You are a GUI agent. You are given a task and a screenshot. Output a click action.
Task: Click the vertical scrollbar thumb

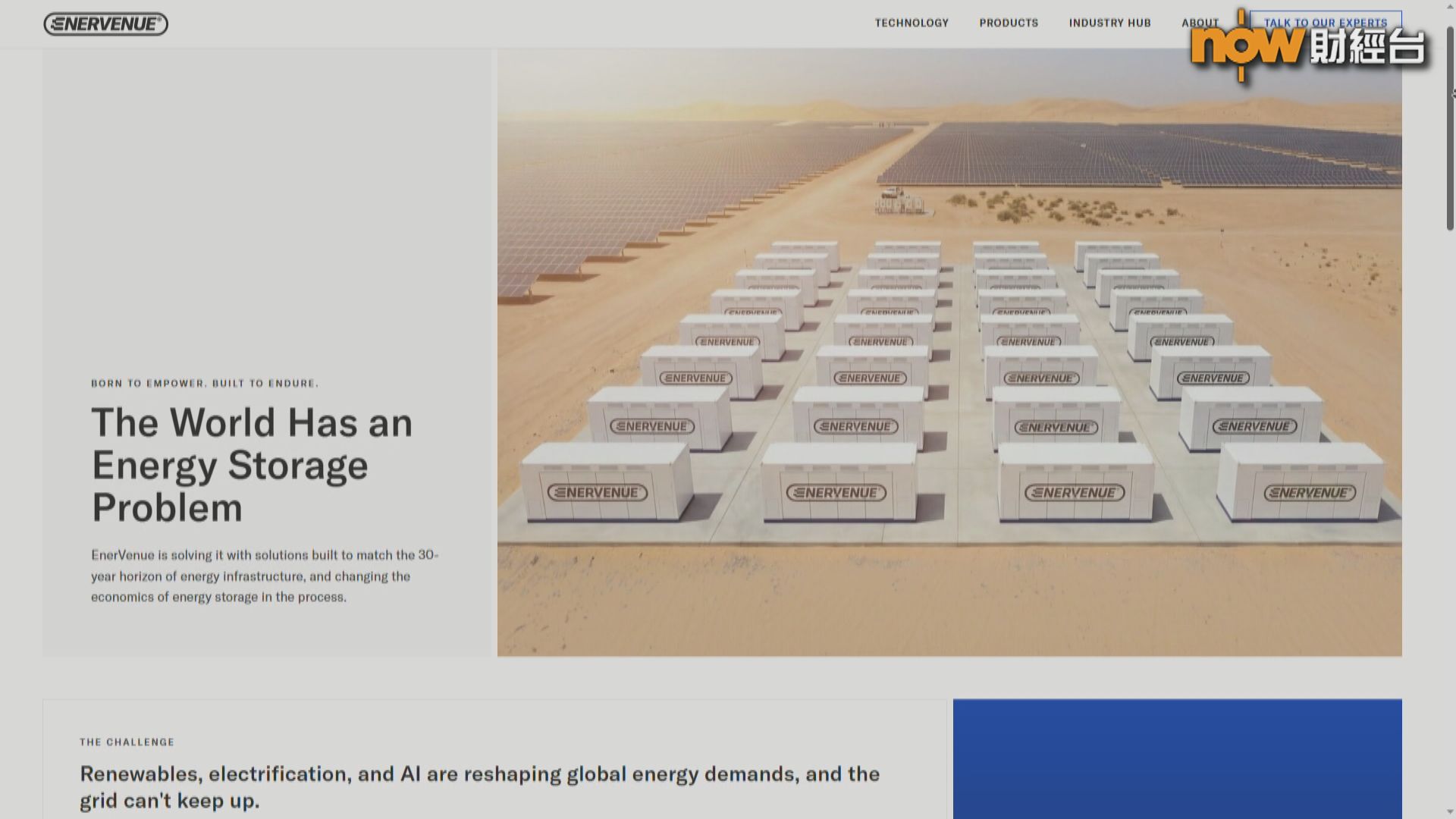pos(1450,129)
